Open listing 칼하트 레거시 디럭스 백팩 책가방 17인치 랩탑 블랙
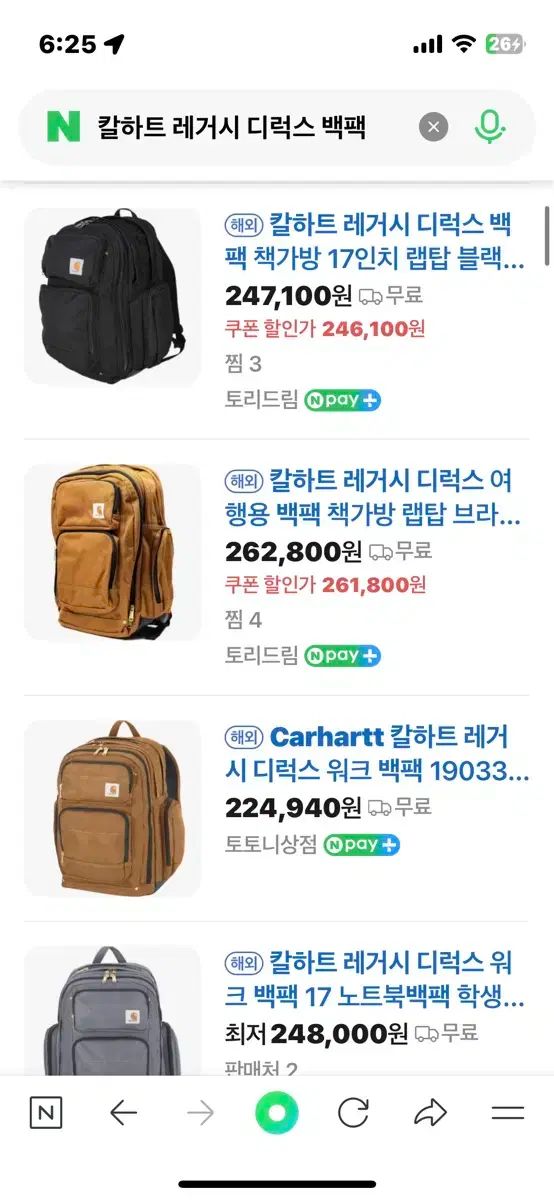 (376, 242)
